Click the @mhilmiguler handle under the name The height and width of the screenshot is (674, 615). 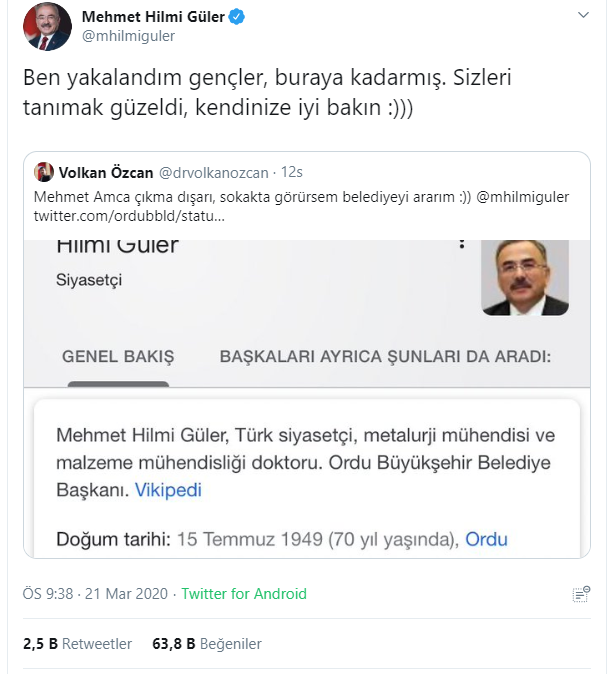point(128,36)
